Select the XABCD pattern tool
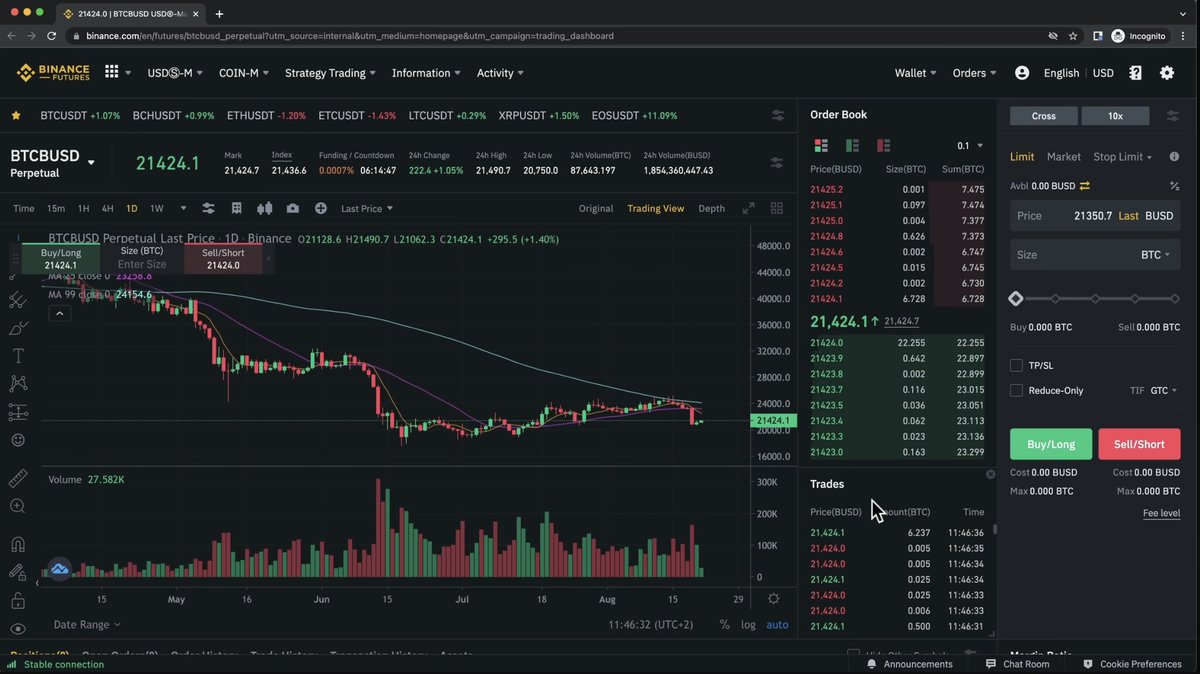1200x674 pixels. pos(17,383)
